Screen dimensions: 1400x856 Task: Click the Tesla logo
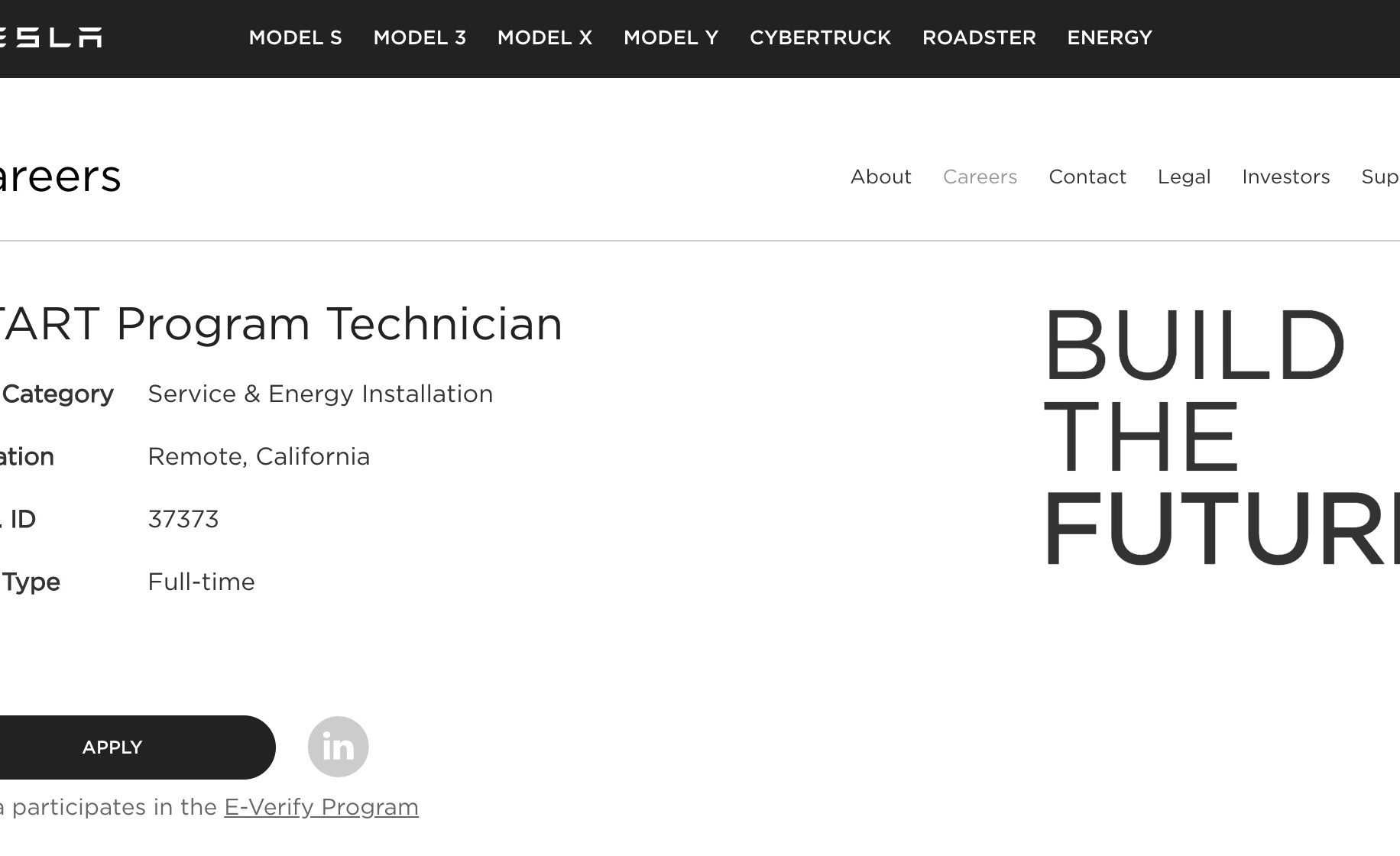[x=50, y=37]
